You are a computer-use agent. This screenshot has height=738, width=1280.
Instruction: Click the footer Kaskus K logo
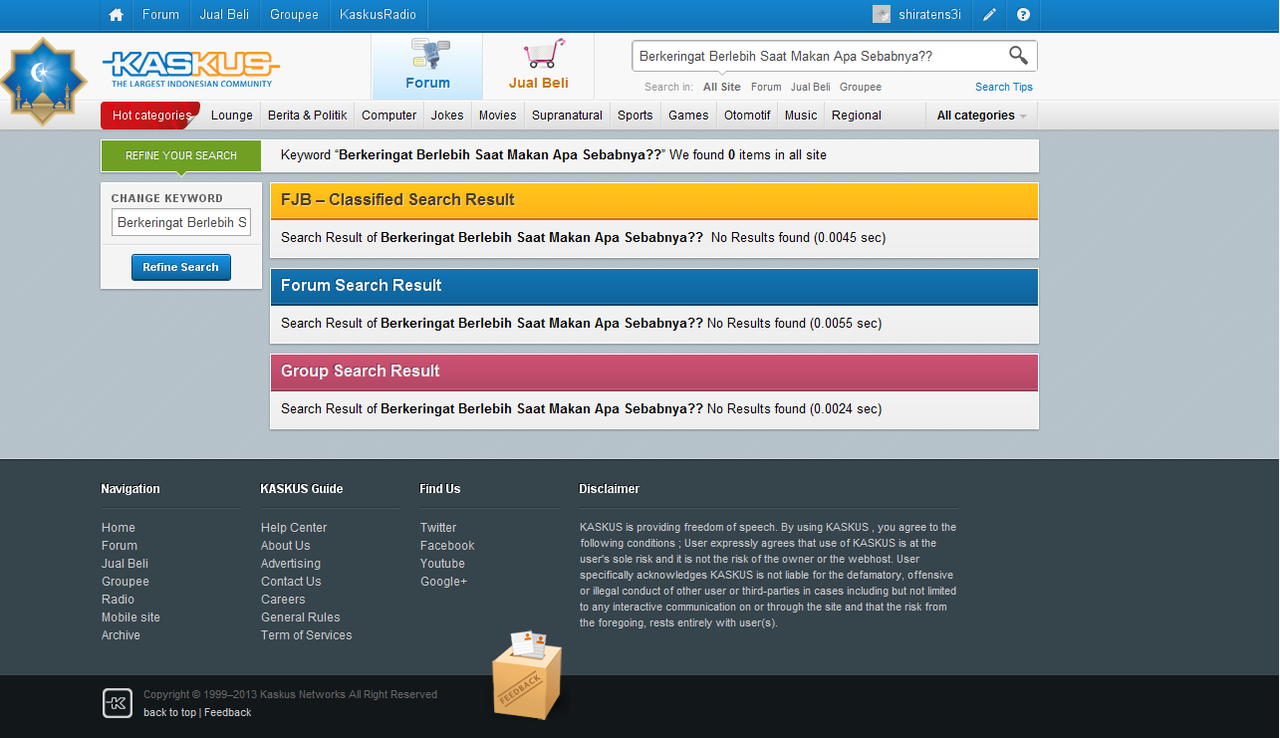(x=117, y=703)
